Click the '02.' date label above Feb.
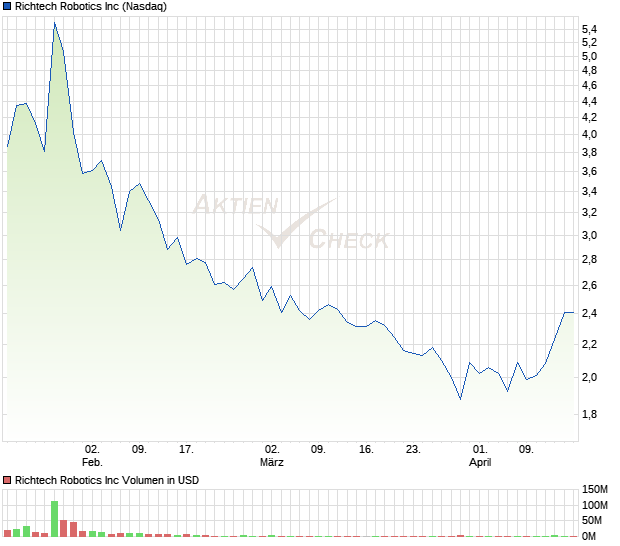Screen dimensions: 620x546 coord(92,449)
